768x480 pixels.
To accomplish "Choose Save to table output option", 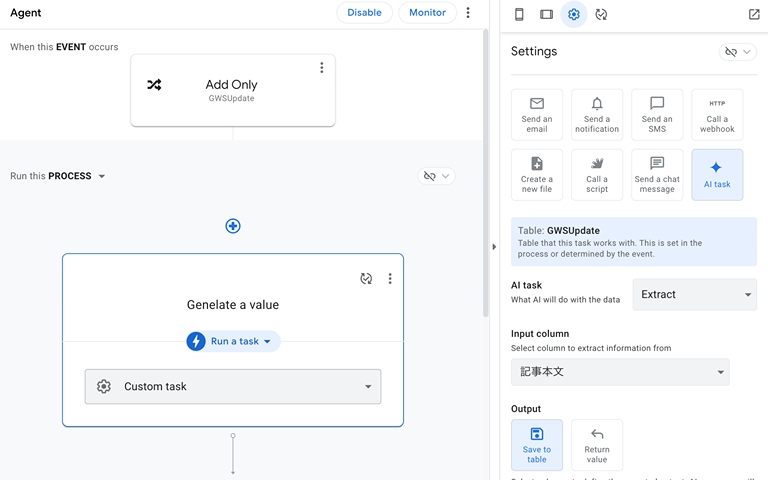I will (536, 444).
